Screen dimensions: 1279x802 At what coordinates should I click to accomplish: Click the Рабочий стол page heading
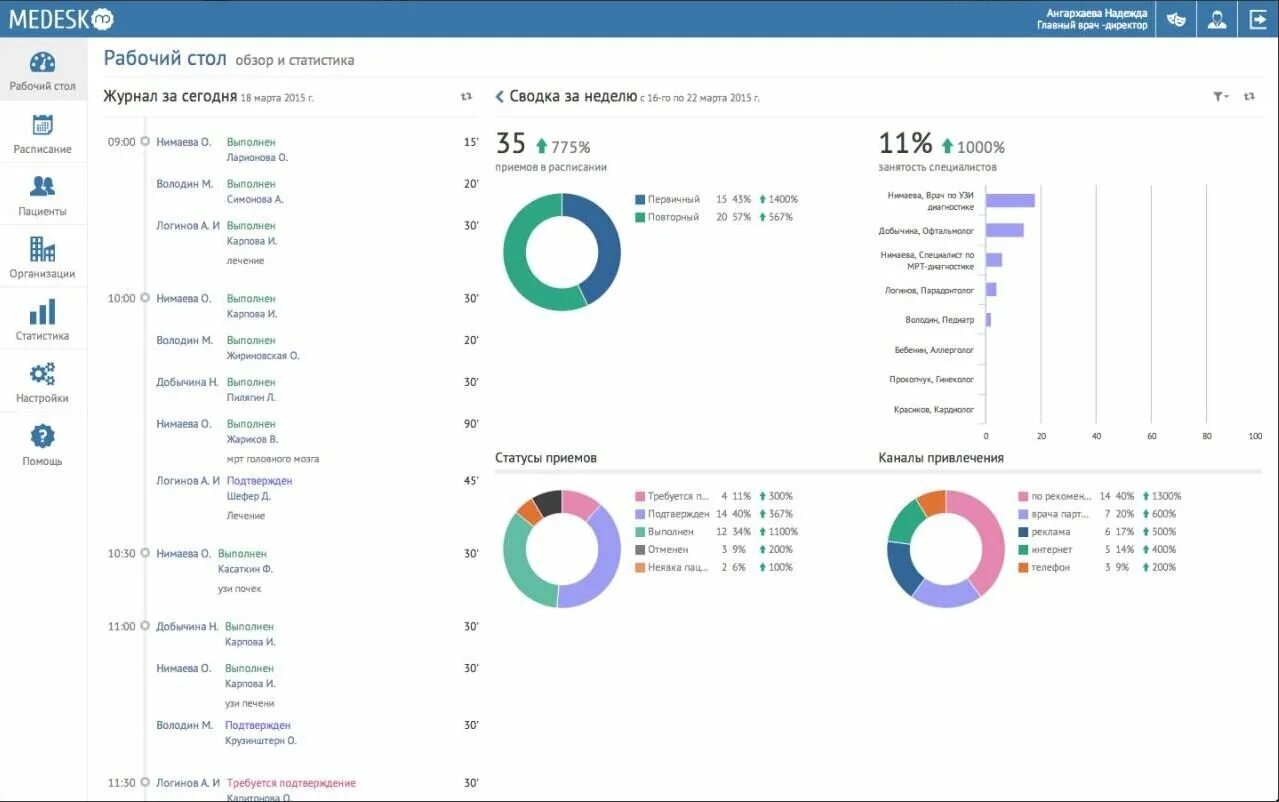tap(165, 58)
